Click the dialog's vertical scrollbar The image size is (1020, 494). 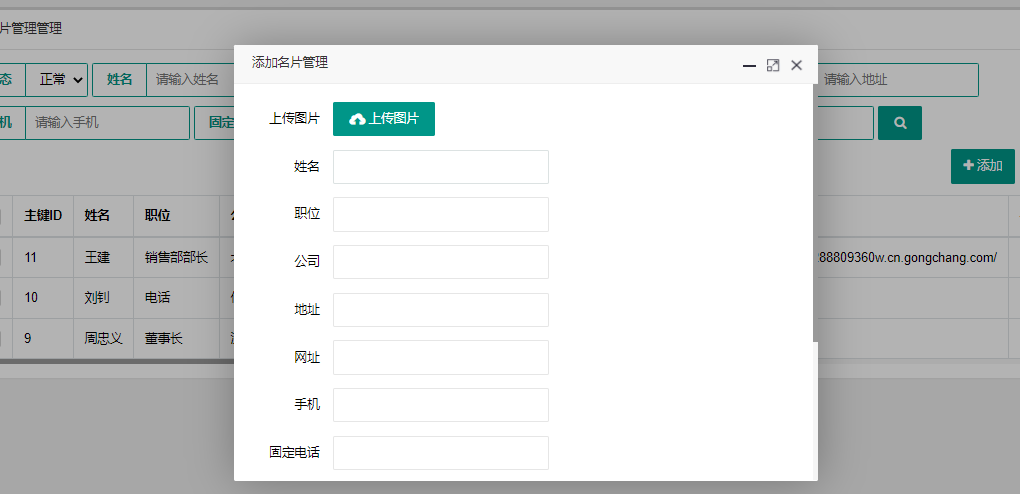tap(815, 213)
